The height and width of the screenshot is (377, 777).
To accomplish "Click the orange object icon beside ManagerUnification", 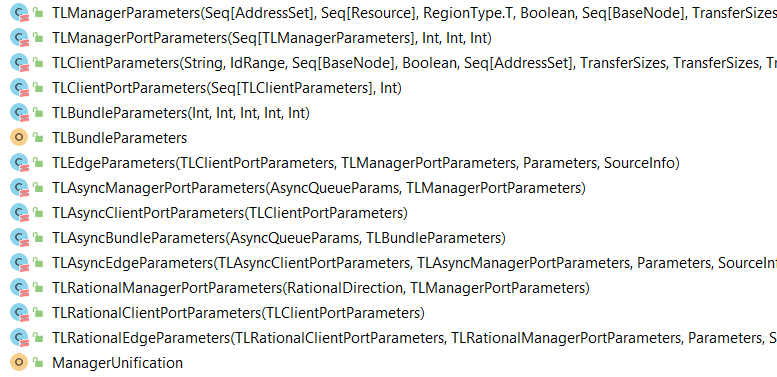I will pyautogui.click(x=19, y=363).
